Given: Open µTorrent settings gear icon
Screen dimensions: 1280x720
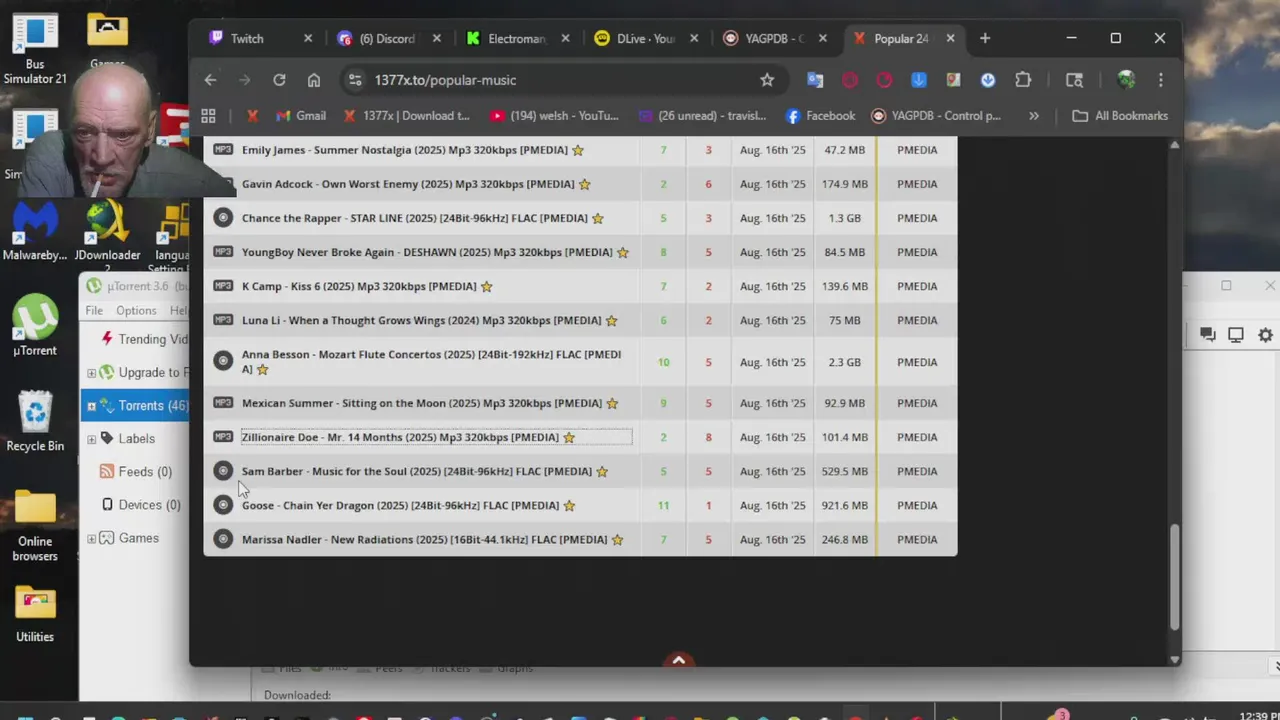Looking at the screenshot, I should (1265, 335).
